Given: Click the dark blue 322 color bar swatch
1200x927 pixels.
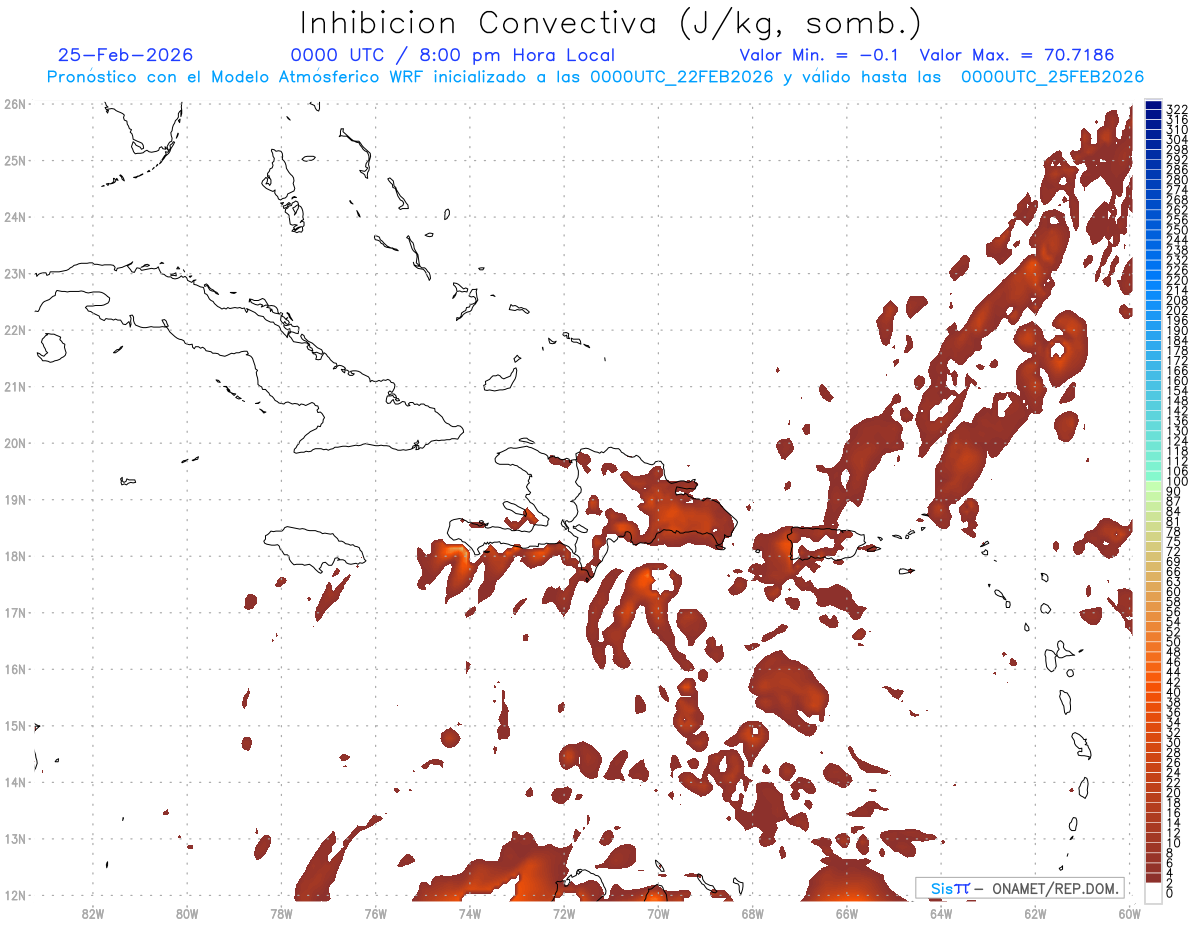Looking at the screenshot, I should (1153, 106).
